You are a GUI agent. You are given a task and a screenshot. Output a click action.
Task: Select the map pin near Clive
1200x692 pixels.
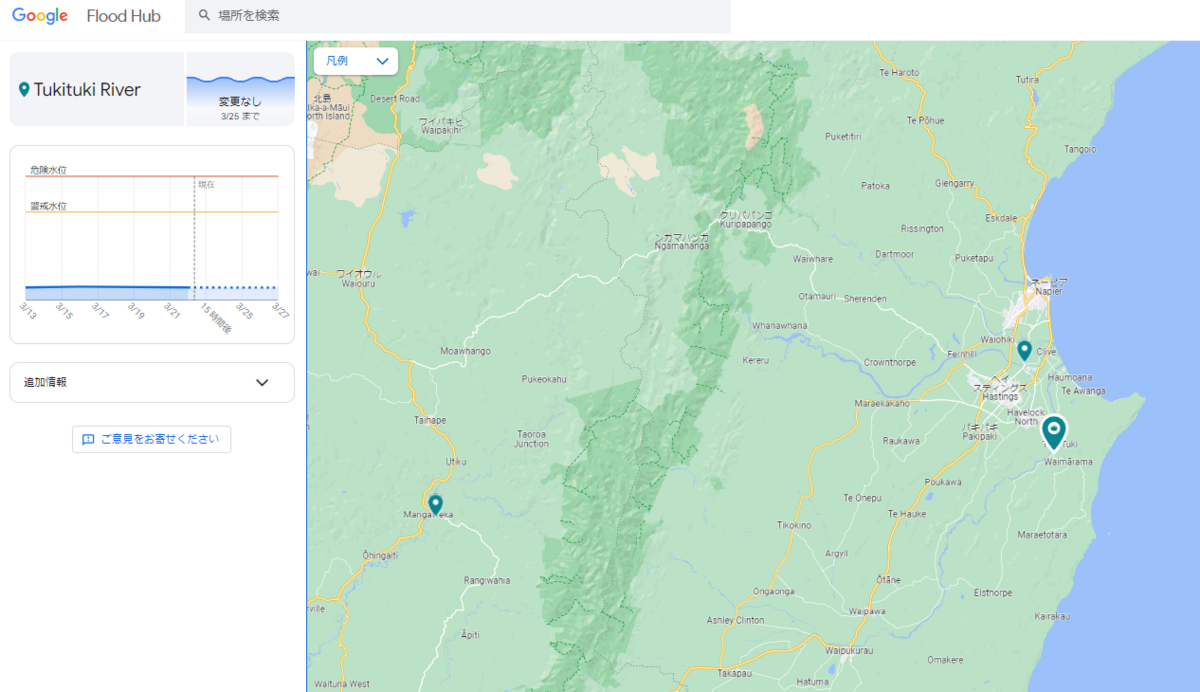1024,350
